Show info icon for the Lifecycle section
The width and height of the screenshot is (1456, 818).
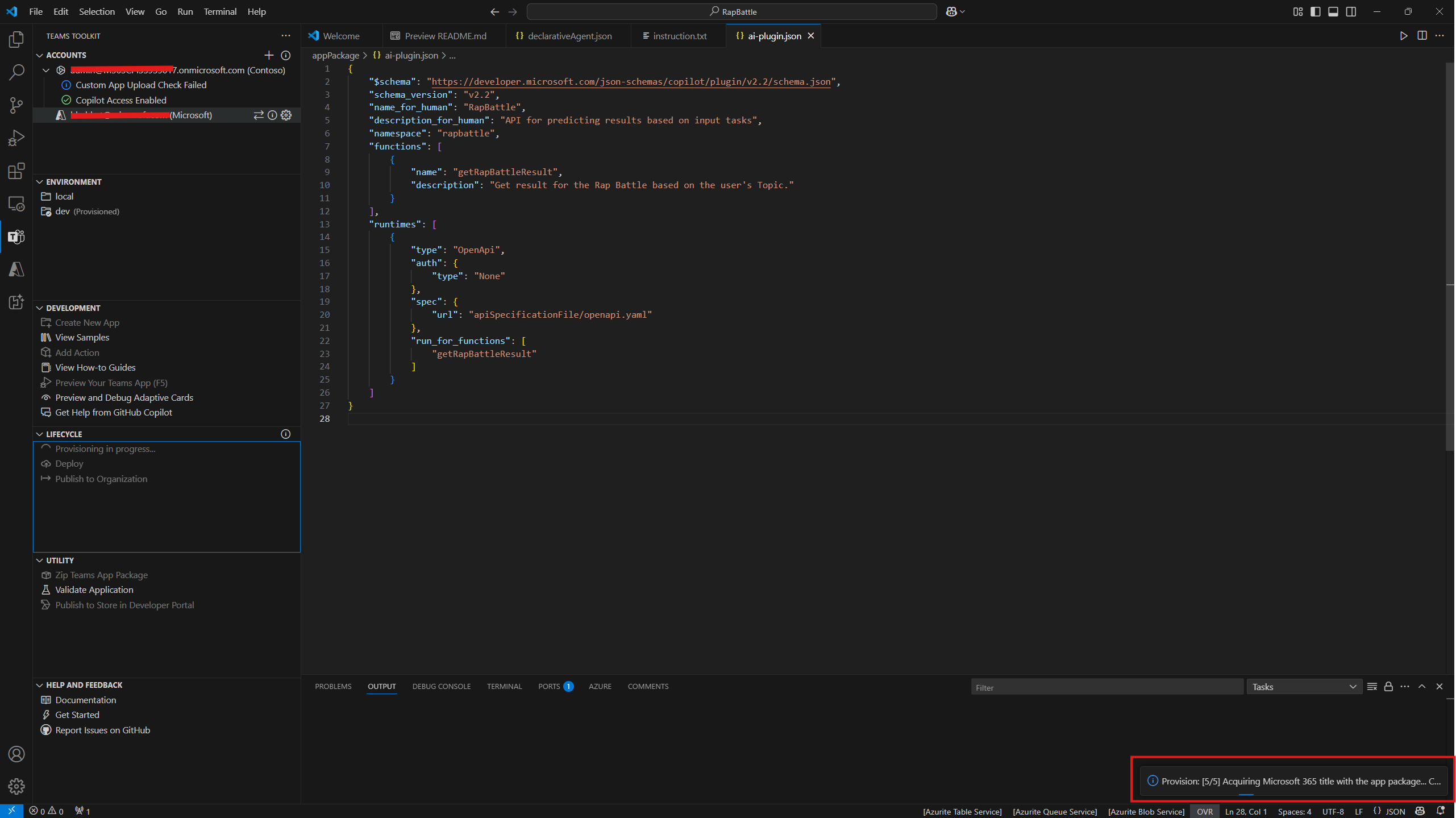[x=286, y=434]
